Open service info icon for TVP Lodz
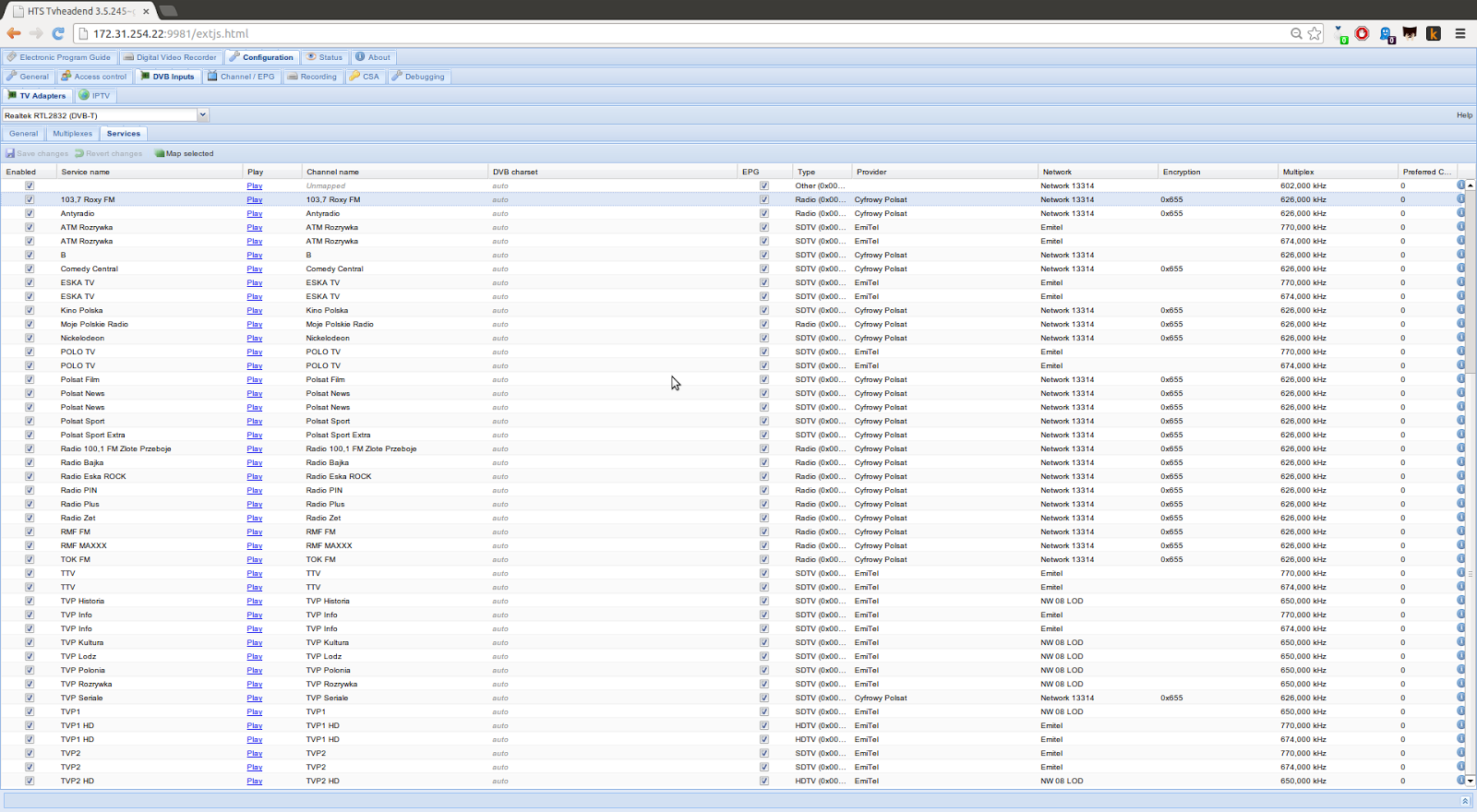1477x812 pixels. pos(1460,656)
